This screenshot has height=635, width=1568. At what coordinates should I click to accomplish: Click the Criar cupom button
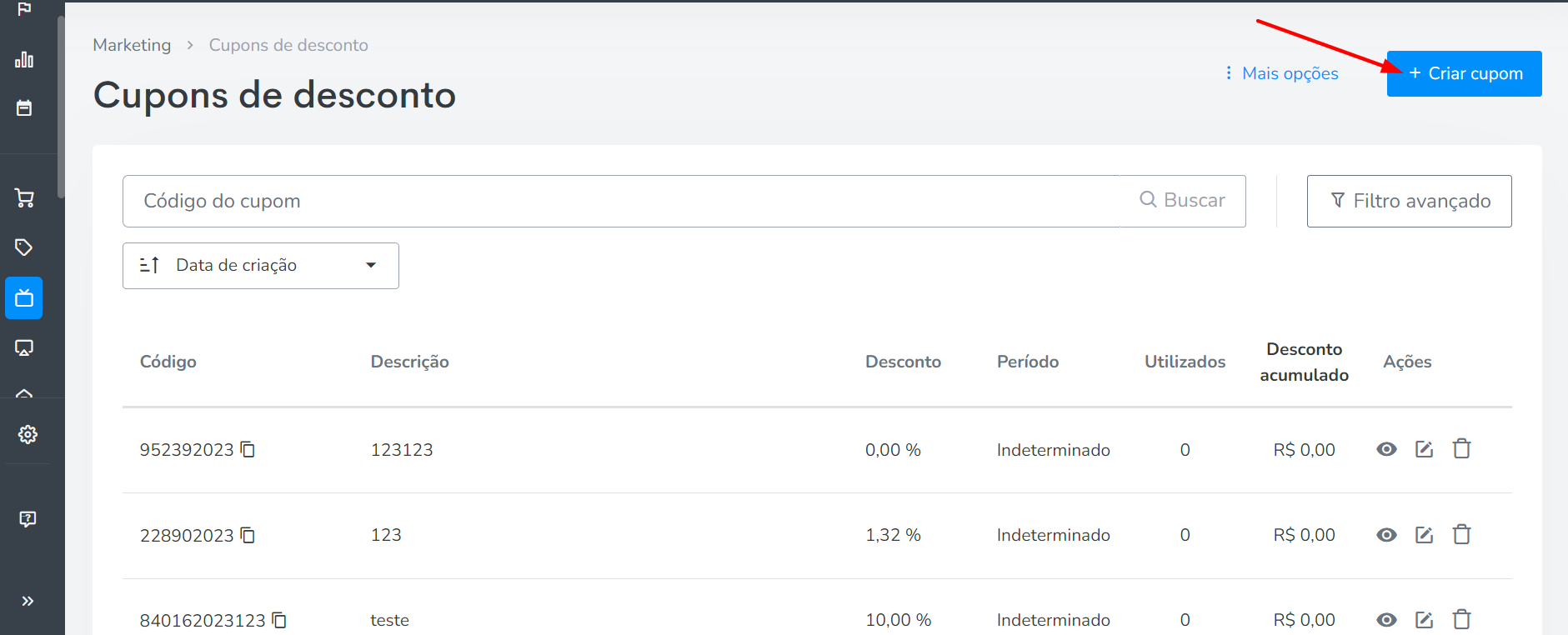[1465, 73]
